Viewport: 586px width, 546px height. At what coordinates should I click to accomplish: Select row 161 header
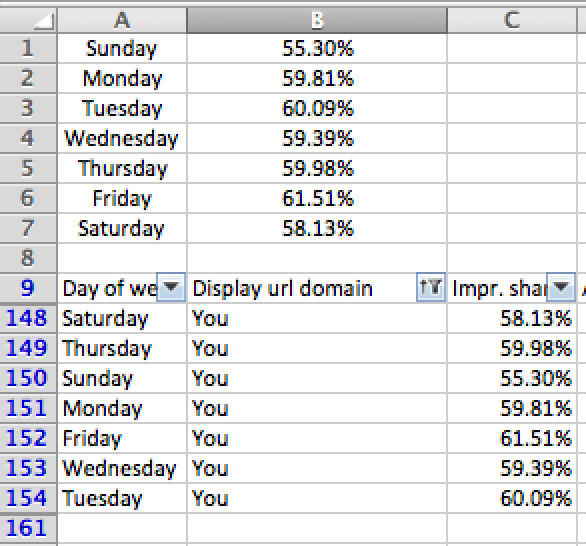tap(28, 528)
